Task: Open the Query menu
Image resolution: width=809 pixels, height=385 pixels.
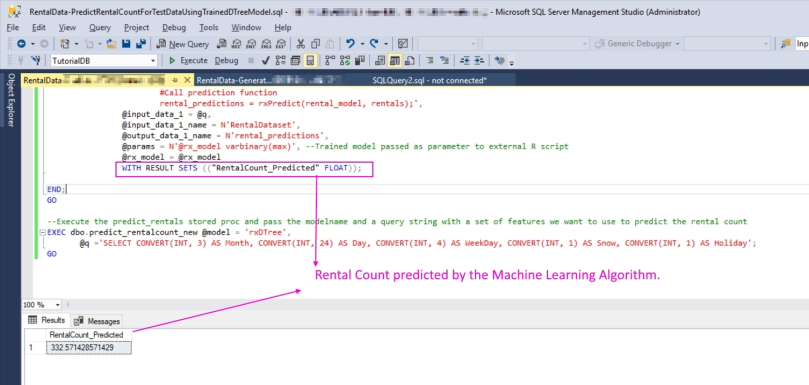Action: click(x=100, y=27)
